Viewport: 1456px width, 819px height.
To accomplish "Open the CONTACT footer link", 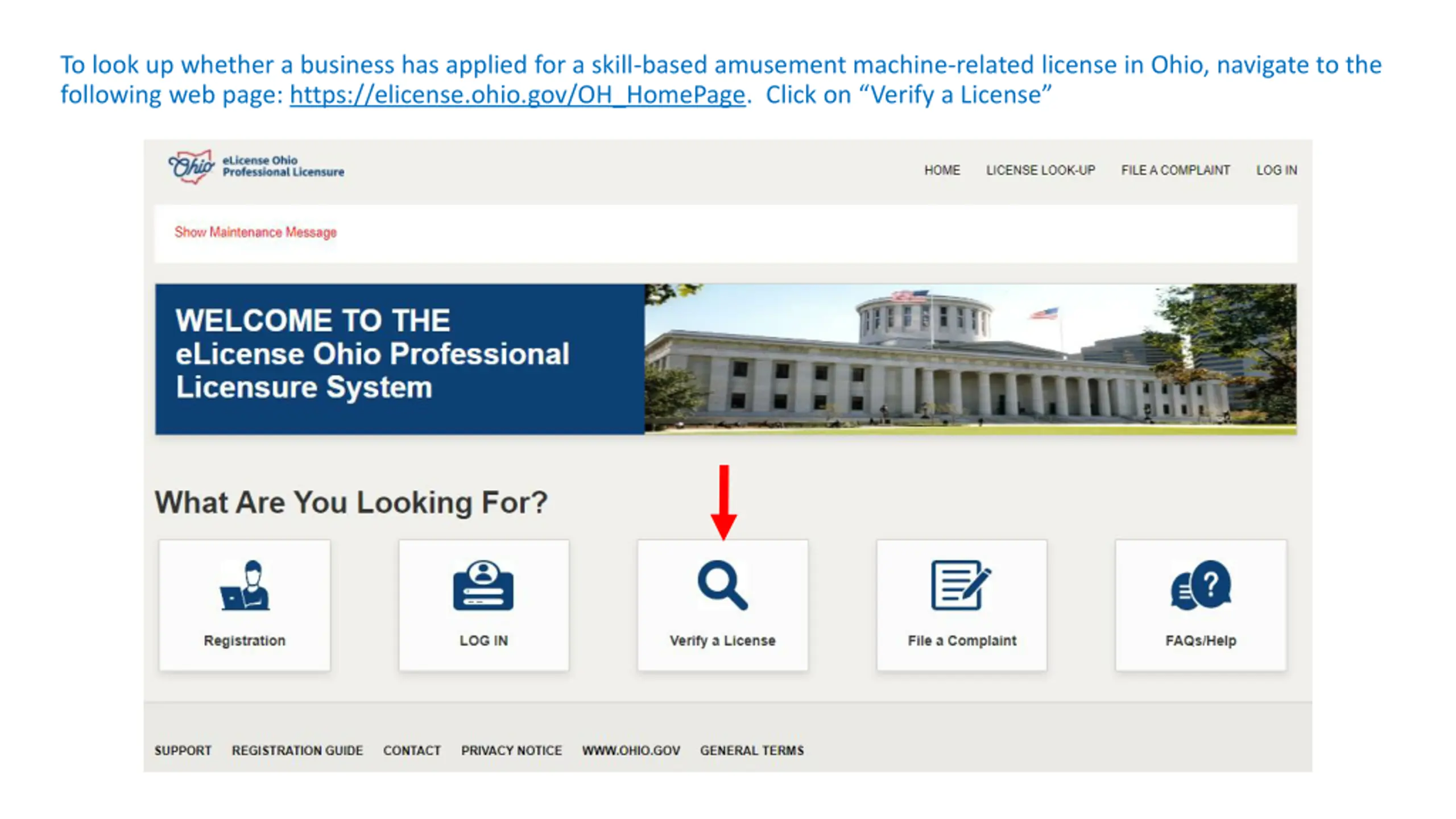I will pos(412,750).
